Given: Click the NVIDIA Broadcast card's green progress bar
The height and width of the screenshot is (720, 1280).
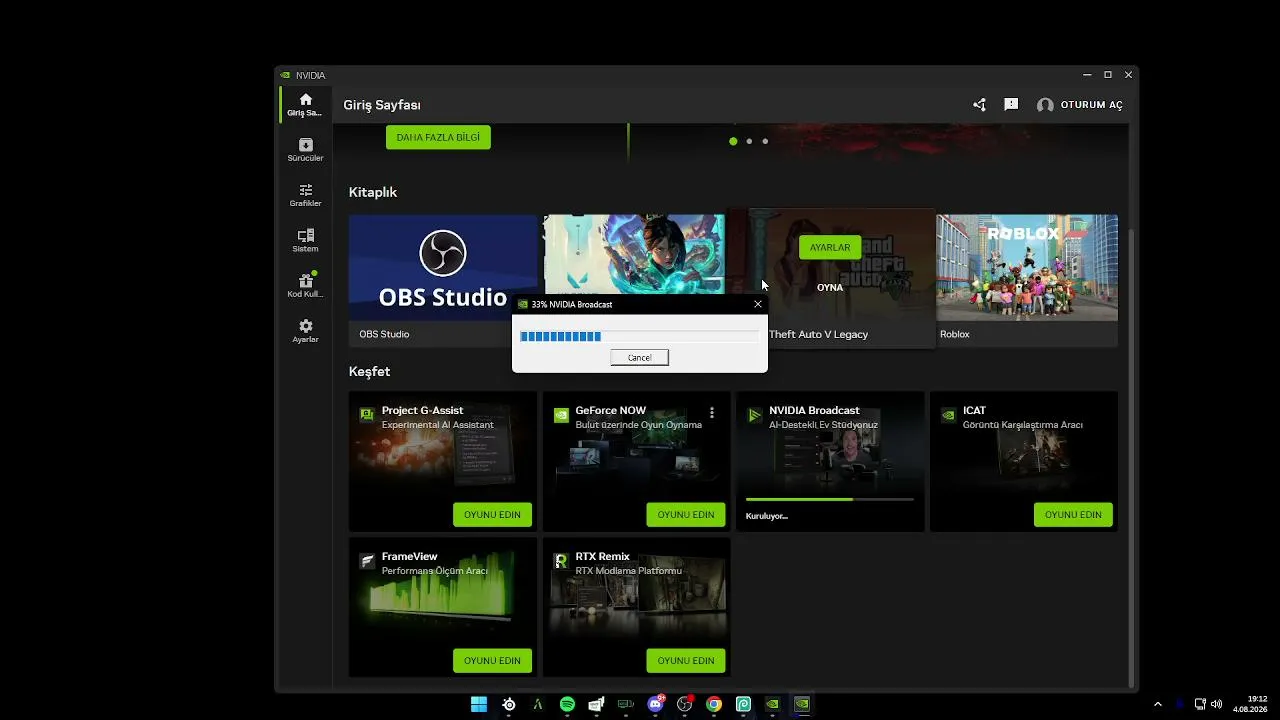Looking at the screenshot, I should coord(830,499).
